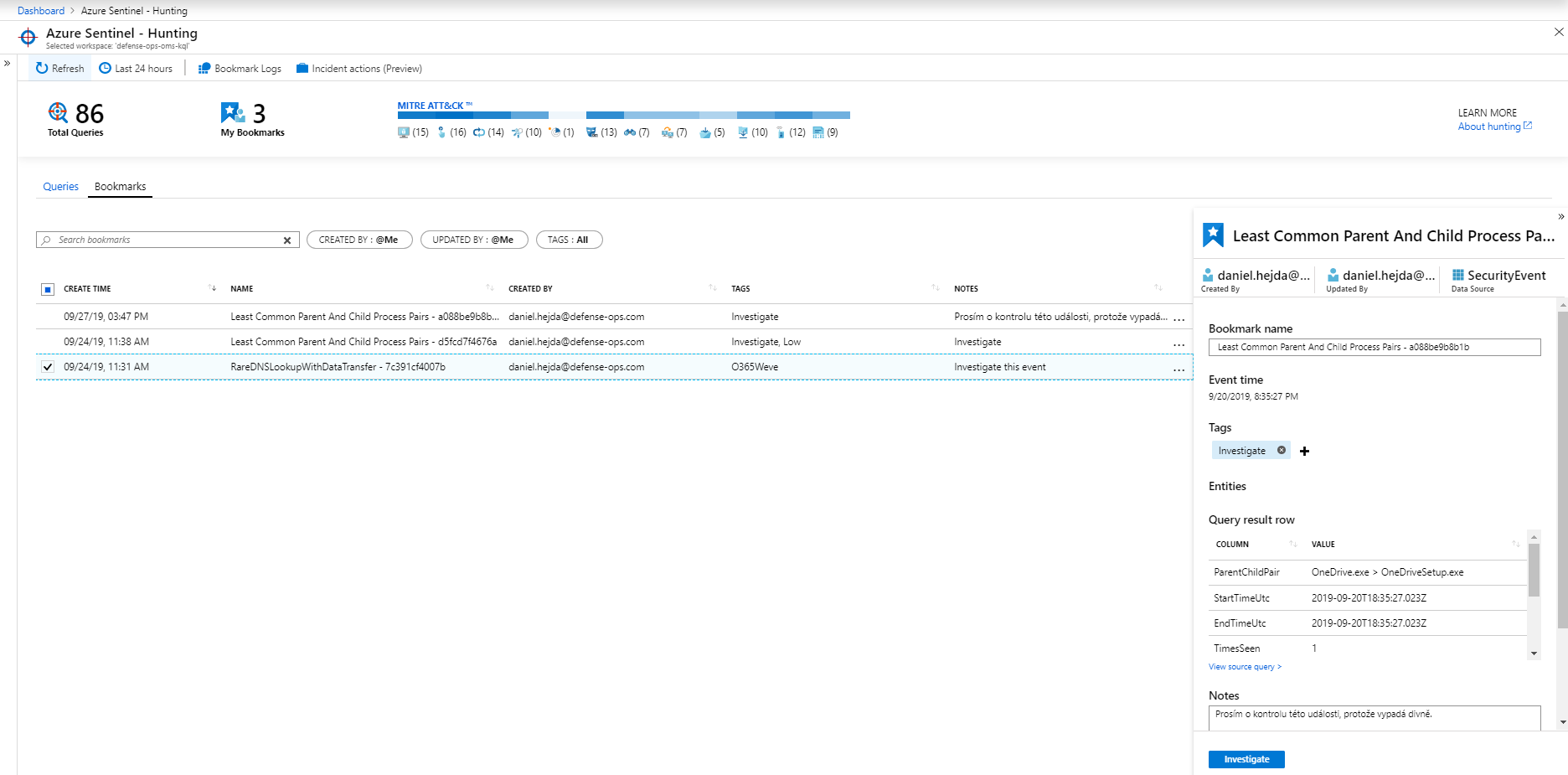This screenshot has width=1568, height=775.
Task: Sort table by TAGS column arrows
Action: point(936,288)
